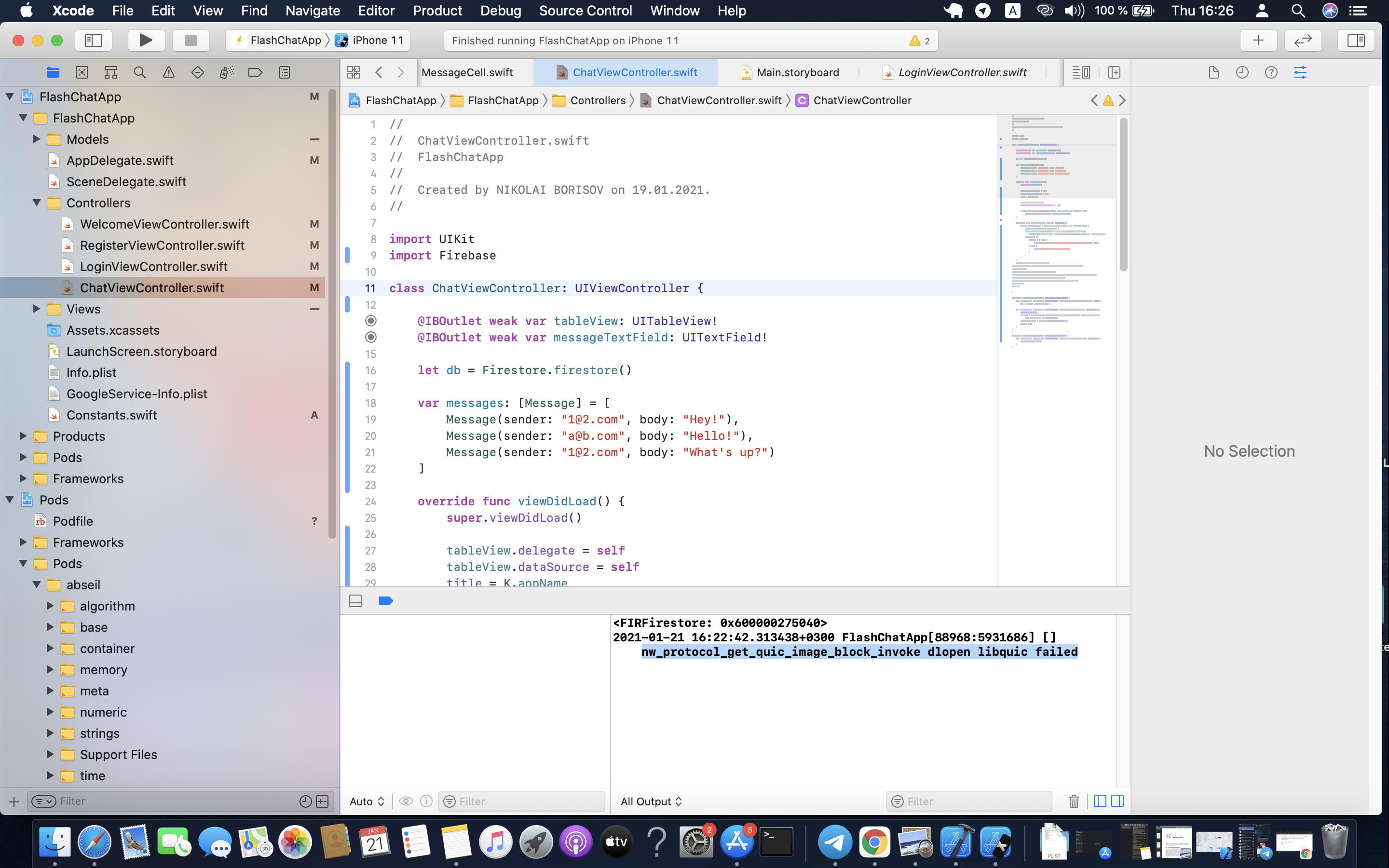The image size is (1389, 868).
Task: Toggle the variables view pane
Action: click(1100, 801)
